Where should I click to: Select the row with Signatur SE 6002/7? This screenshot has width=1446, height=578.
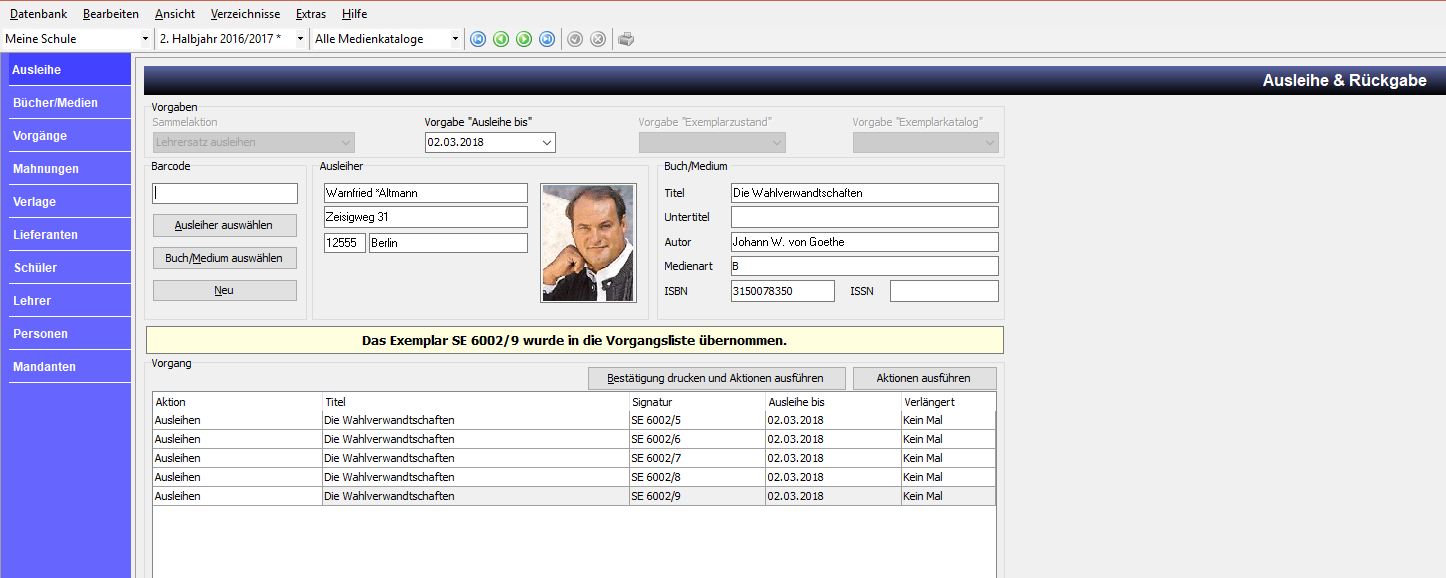point(574,458)
